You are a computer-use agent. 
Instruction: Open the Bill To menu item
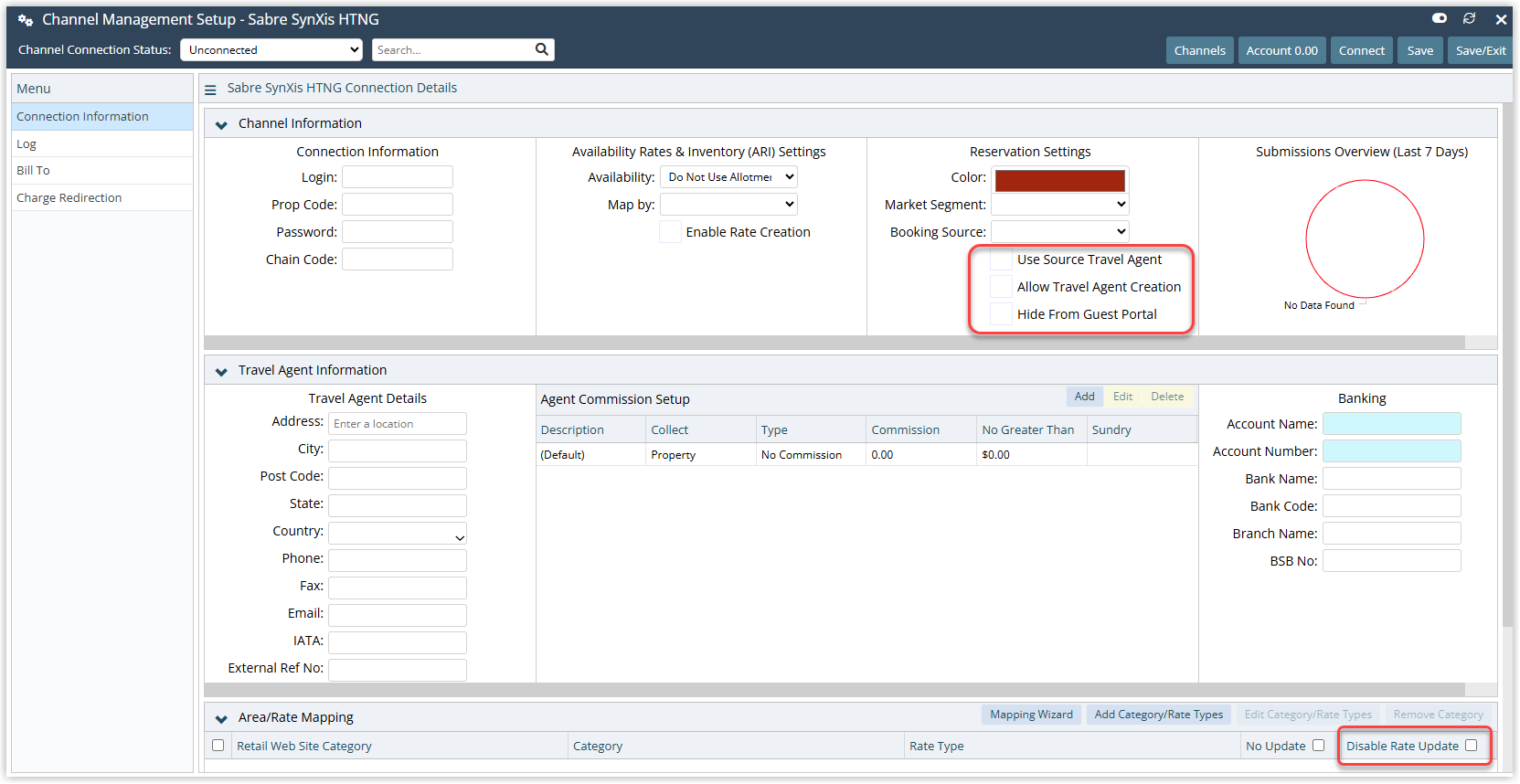tap(102, 170)
